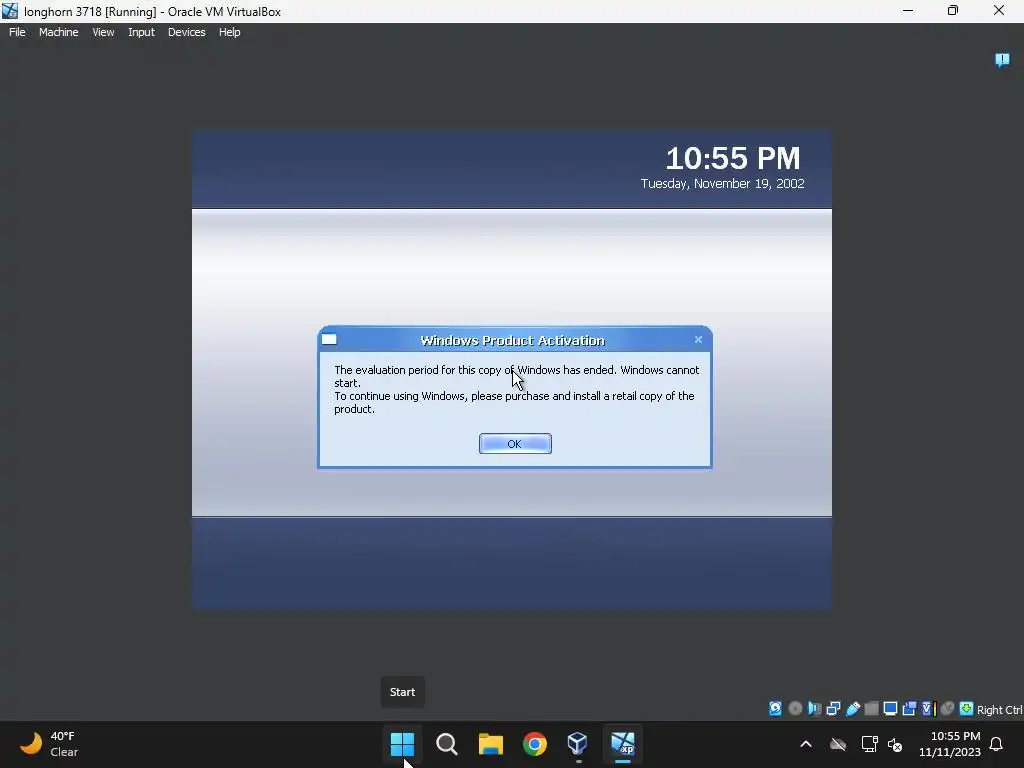Close the VirtualBox window
1024x768 pixels.
point(999,10)
